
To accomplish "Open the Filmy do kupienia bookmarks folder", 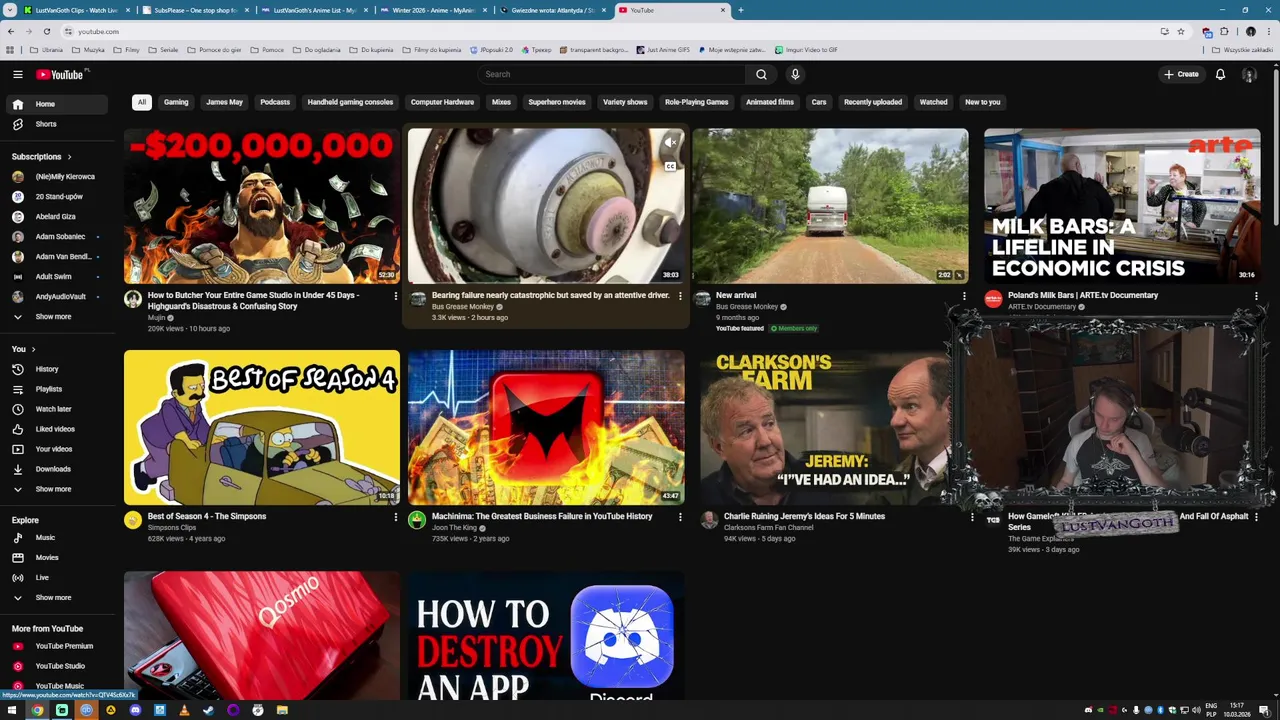I will point(431,49).
